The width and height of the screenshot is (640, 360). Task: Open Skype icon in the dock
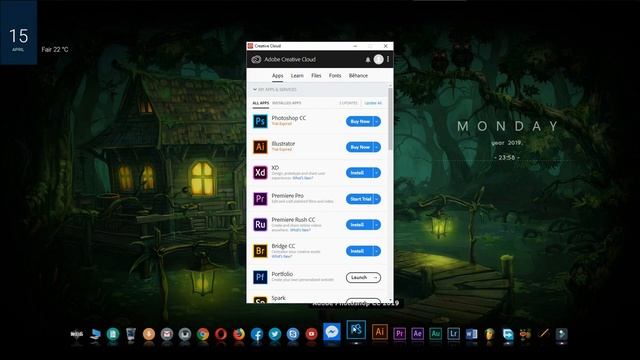tap(293, 334)
